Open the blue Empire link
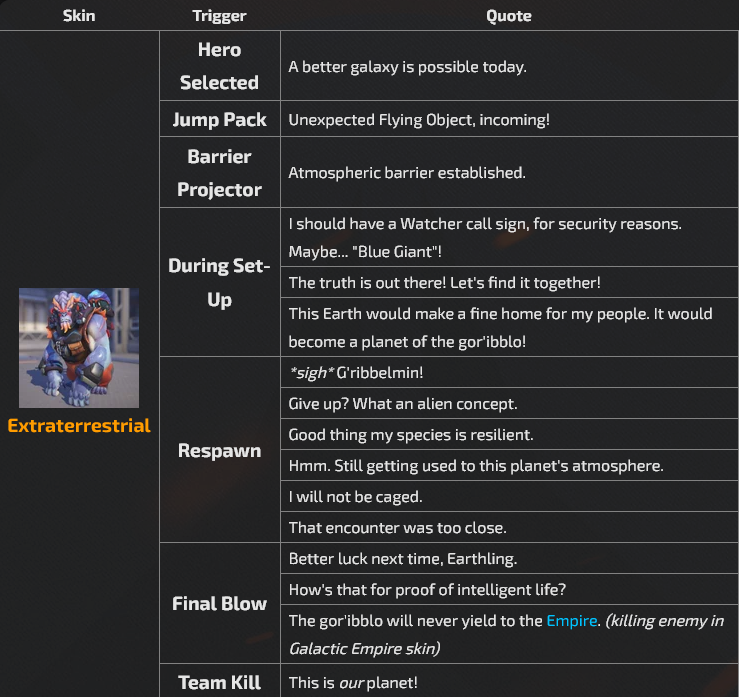The width and height of the screenshot is (739, 697). point(572,621)
